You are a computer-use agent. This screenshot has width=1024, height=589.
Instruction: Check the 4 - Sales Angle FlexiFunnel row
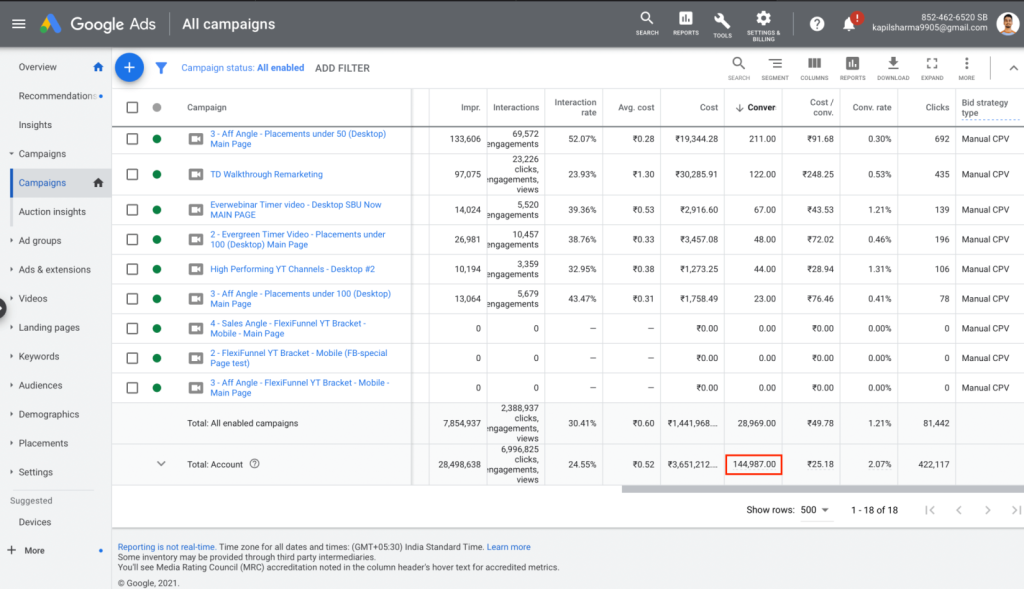pos(133,328)
